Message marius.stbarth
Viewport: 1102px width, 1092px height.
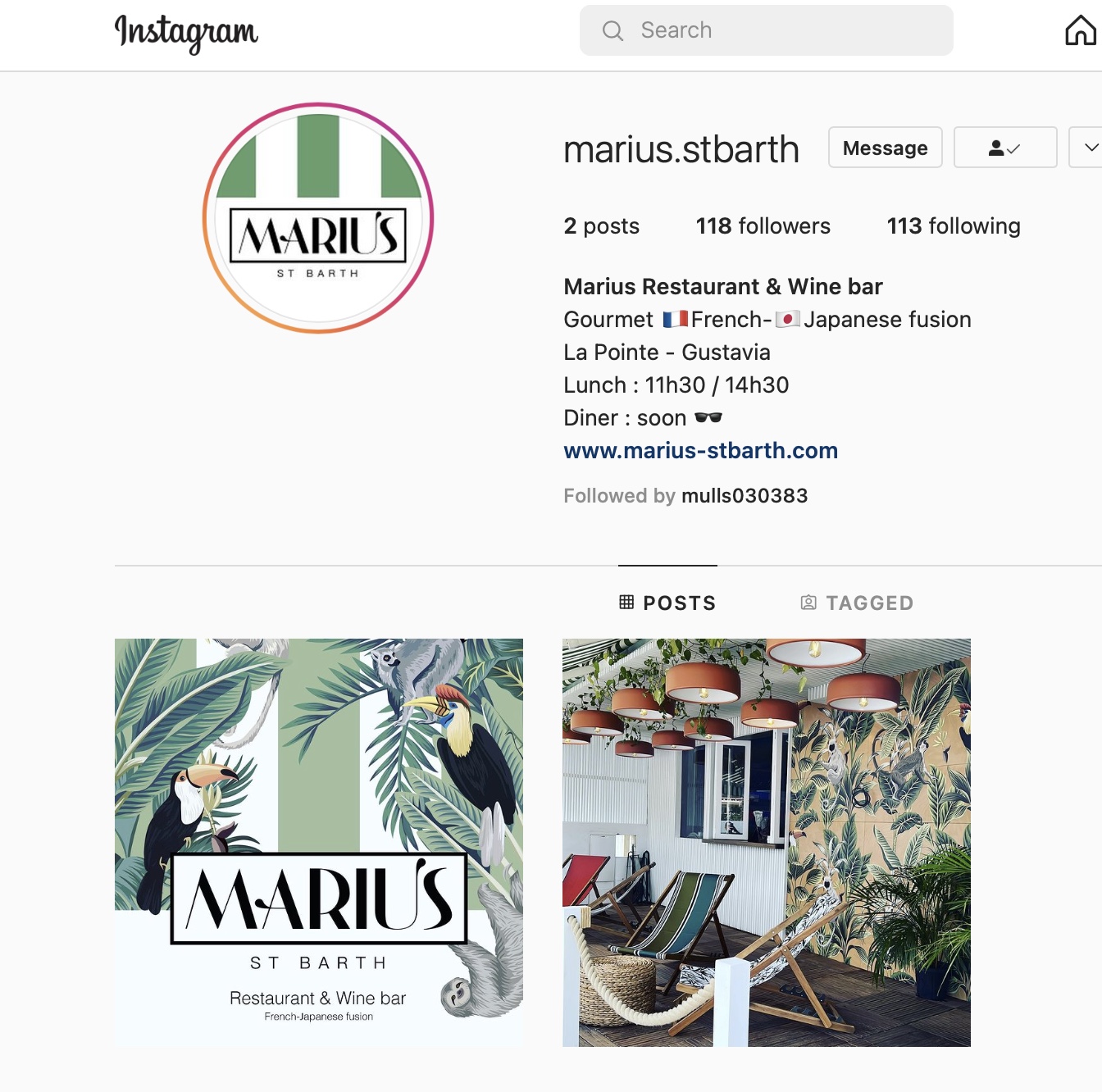[x=886, y=148]
